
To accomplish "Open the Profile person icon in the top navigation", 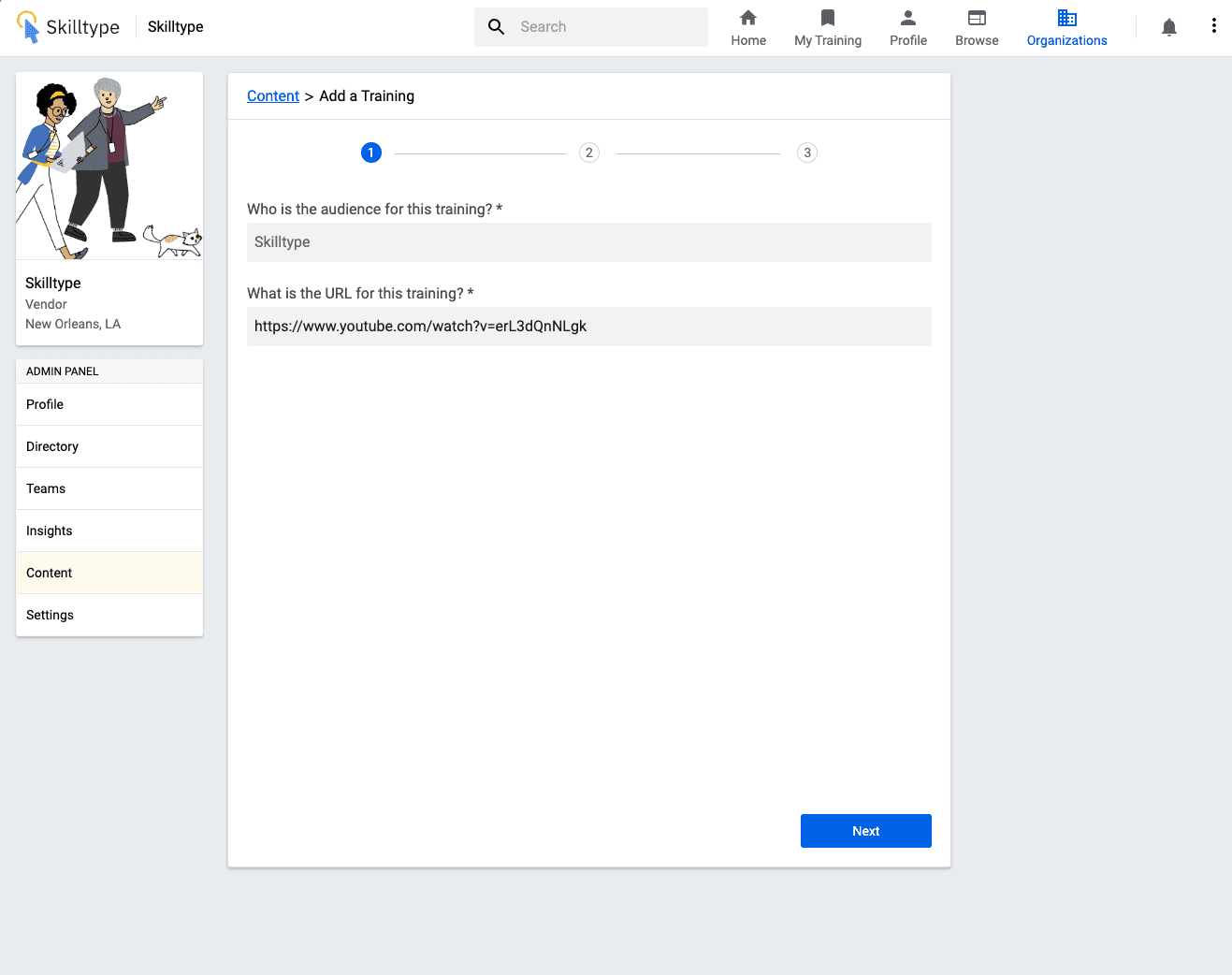I will (x=908, y=18).
